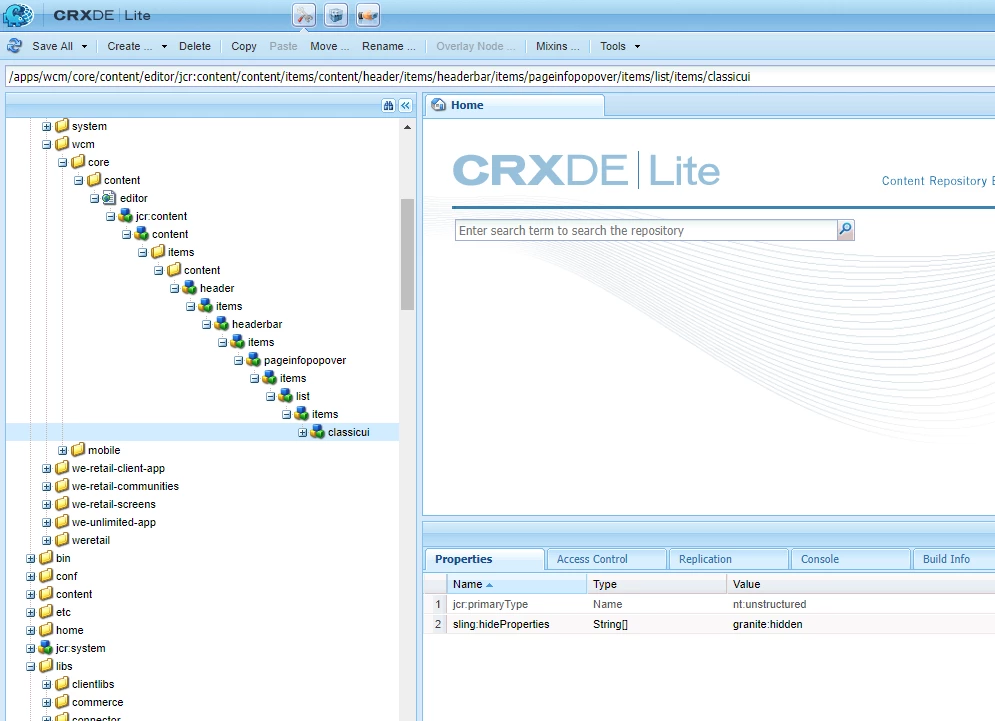This screenshot has height=721, width=995.
Task: Click the jcr:content node icon
Action: pyautogui.click(x=125, y=216)
